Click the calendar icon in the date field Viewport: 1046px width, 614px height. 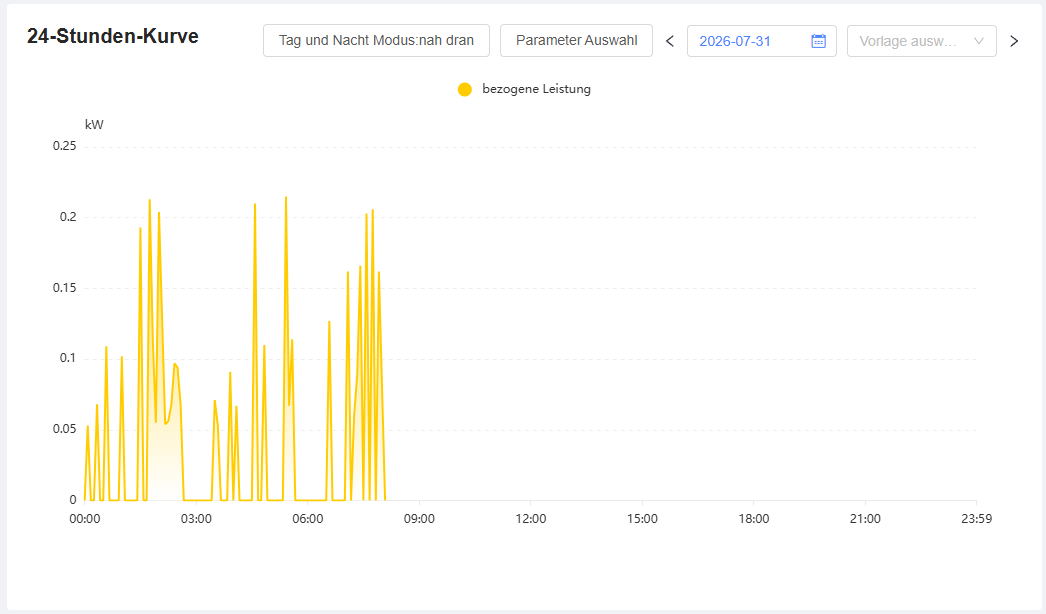tap(819, 41)
